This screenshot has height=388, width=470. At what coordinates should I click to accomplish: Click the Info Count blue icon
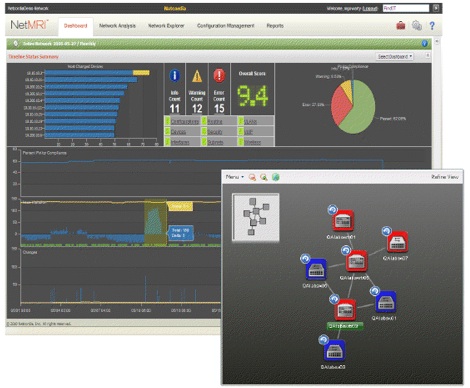pyautogui.click(x=175, y=76)
